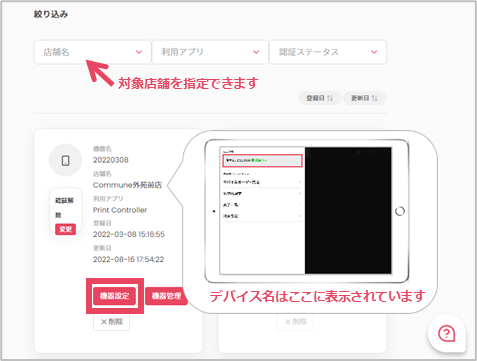Screen dimensions: 477x361
Task: Click the device tablet icon
Action: 66,160
